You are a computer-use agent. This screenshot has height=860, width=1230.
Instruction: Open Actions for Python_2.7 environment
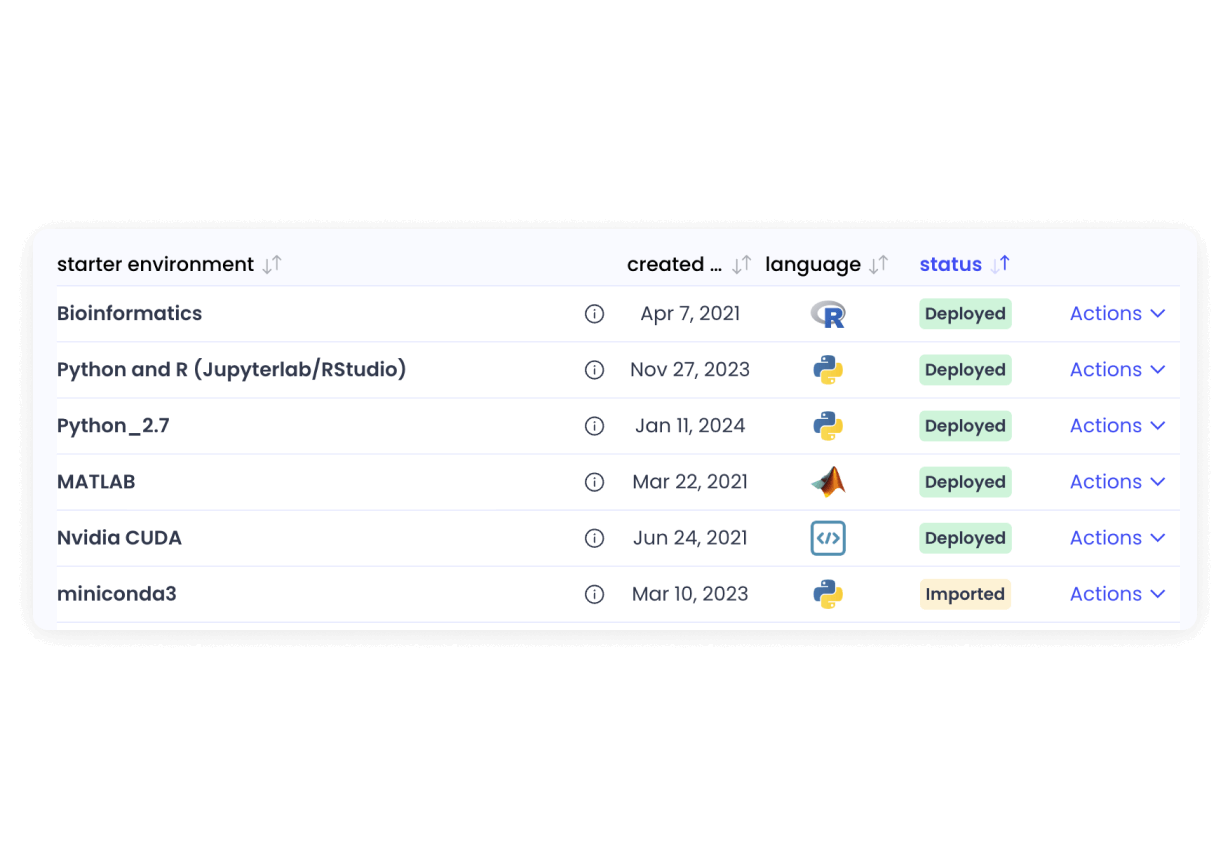1117,425
